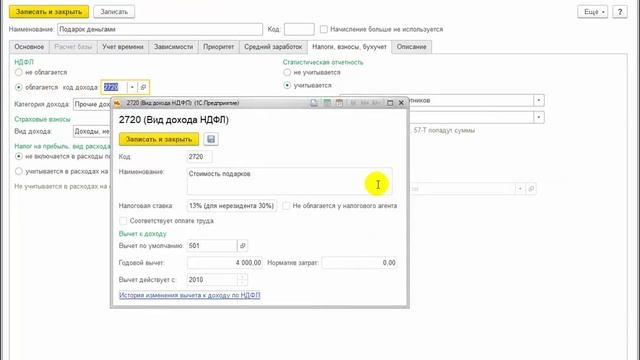The image size is (640, 360).
Task: Click the код дохода field showing 2720
Action: click(114, 87)
